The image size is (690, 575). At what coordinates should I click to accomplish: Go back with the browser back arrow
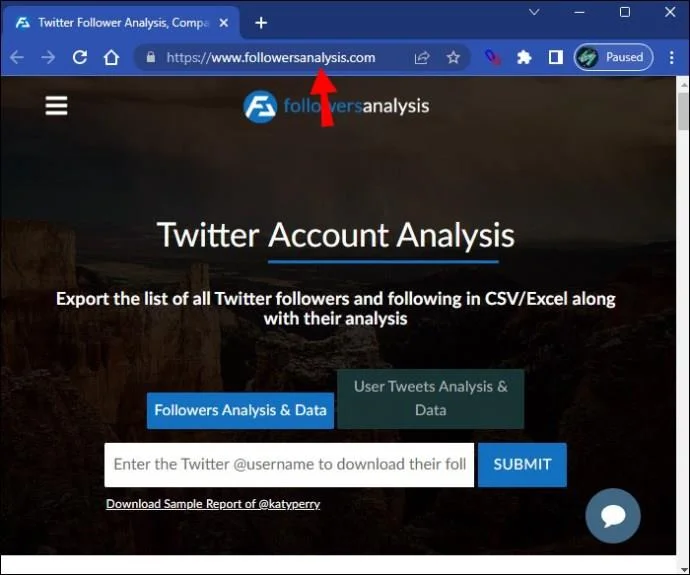point(17,57)
